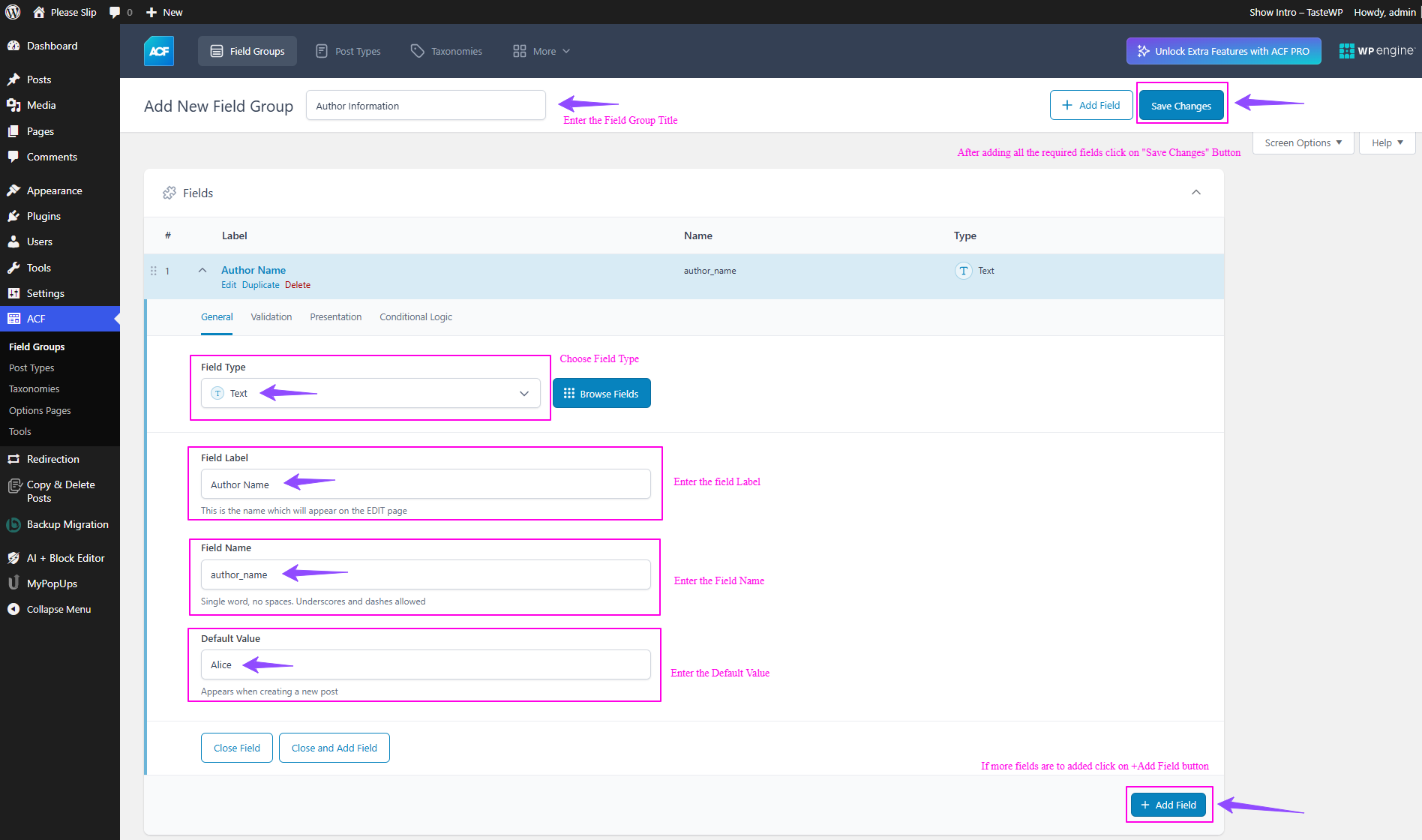The width and height of the screenshot is (1422, 840).
Task: Switch to the Conditional Logic tab
Action: 415,317
